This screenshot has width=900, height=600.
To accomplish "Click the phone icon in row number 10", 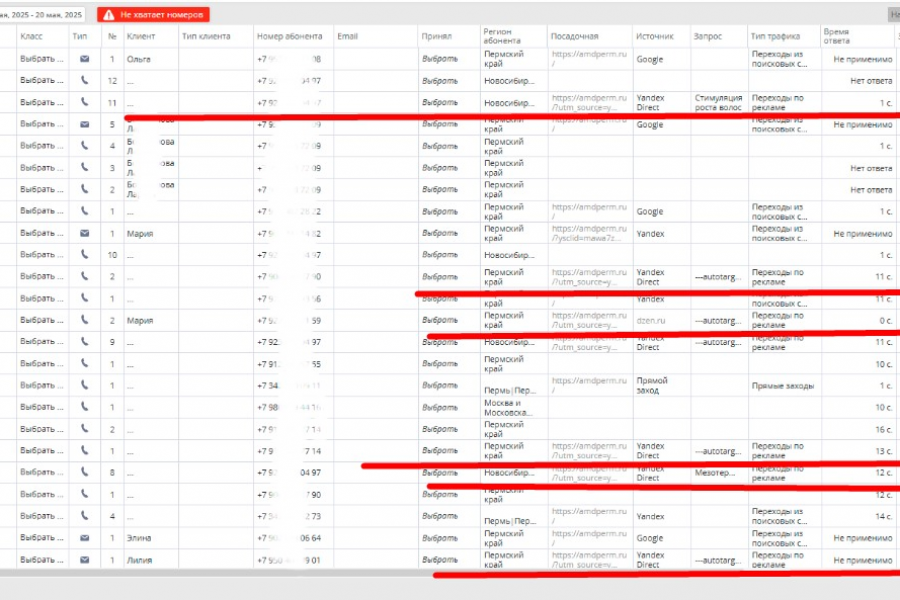I will click(x=84, y=254).
